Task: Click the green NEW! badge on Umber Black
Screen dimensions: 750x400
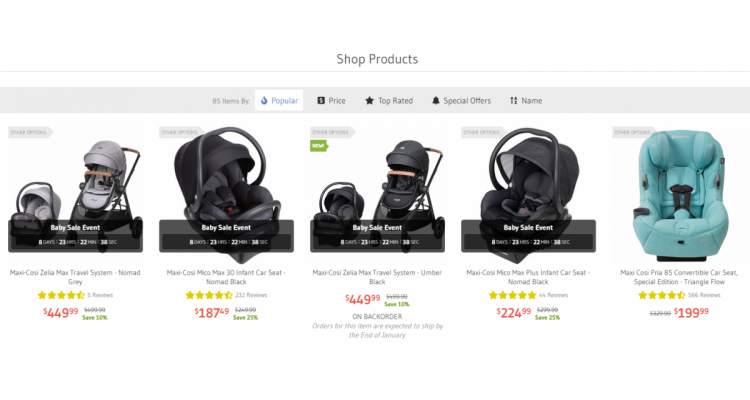Action: 319,145
